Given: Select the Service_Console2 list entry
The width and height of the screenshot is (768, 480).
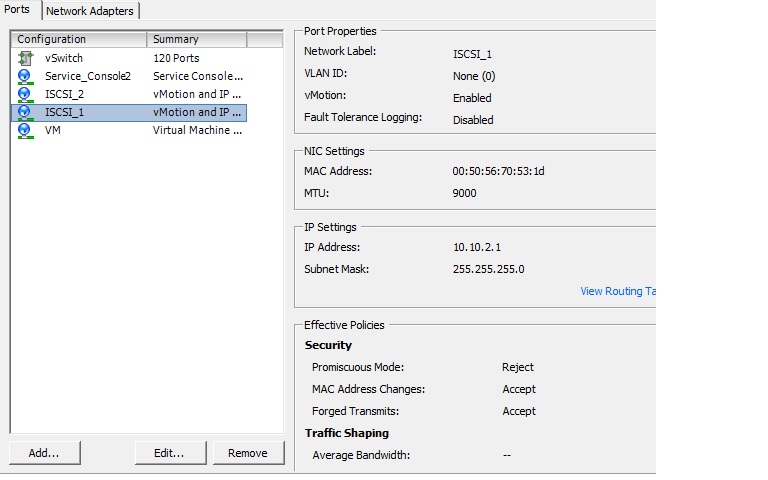Looking at the screenshot, I should tap(88, 76).
